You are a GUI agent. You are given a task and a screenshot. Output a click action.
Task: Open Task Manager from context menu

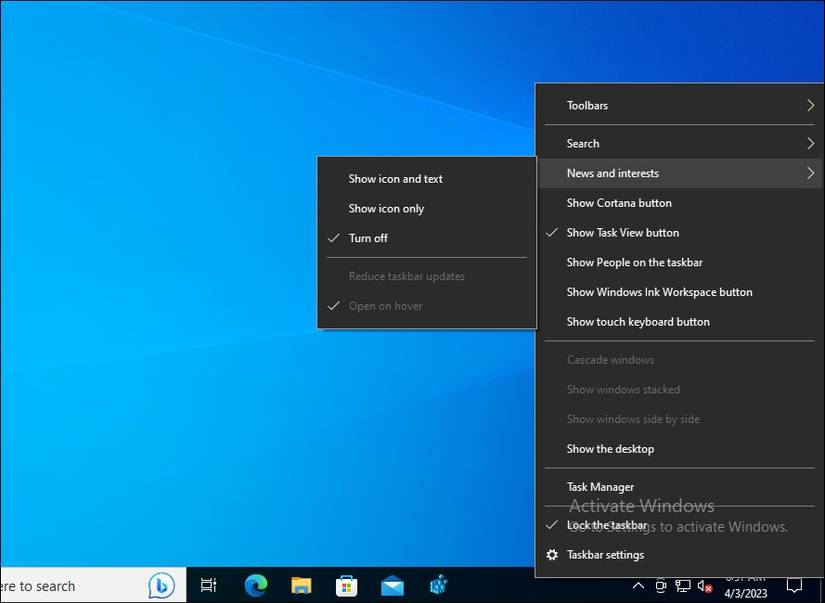click(680, 487)
